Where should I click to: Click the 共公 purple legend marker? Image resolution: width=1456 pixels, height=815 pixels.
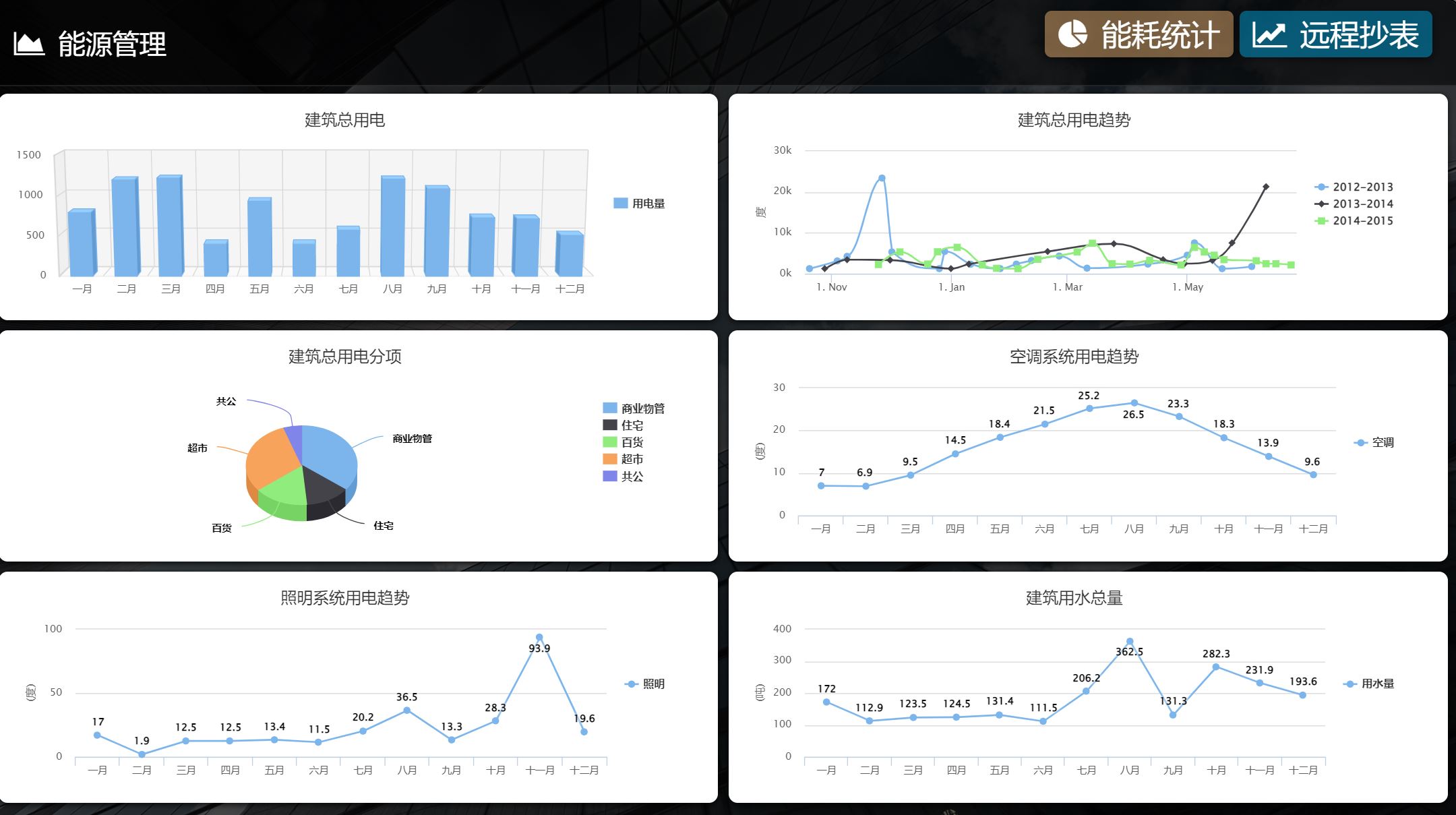tap(610, 476)
